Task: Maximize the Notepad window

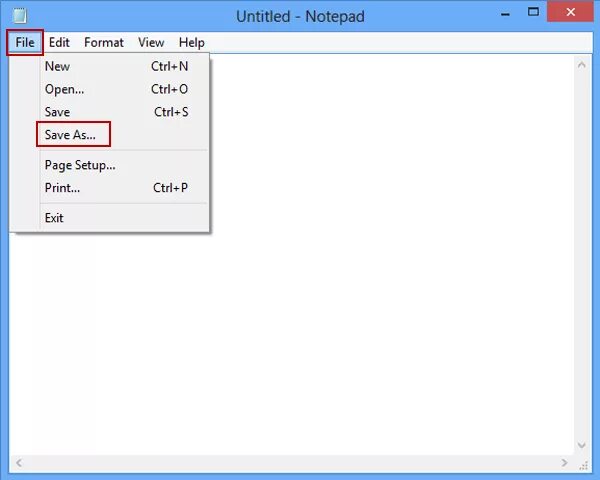Action: pos(533,12)
